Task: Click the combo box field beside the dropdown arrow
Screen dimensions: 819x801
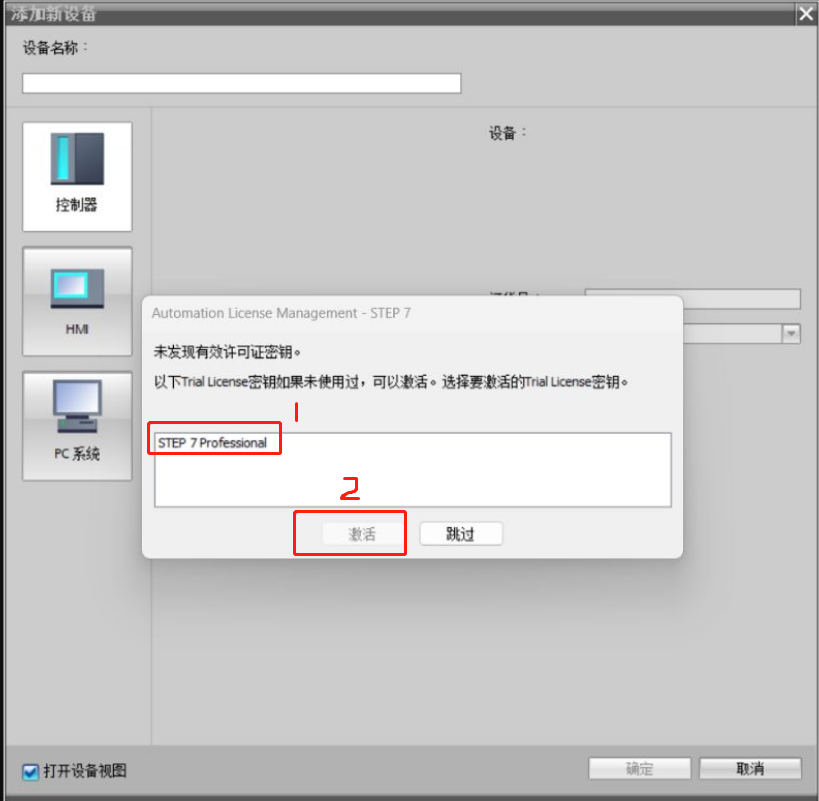Action: (732, 333)
